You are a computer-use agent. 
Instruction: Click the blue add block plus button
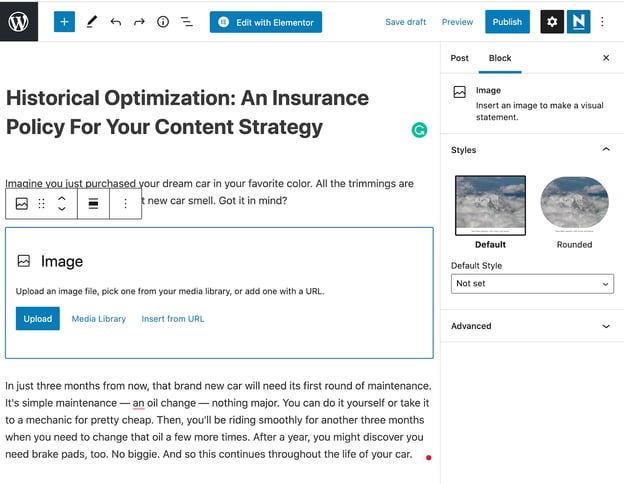click(64, 21)
